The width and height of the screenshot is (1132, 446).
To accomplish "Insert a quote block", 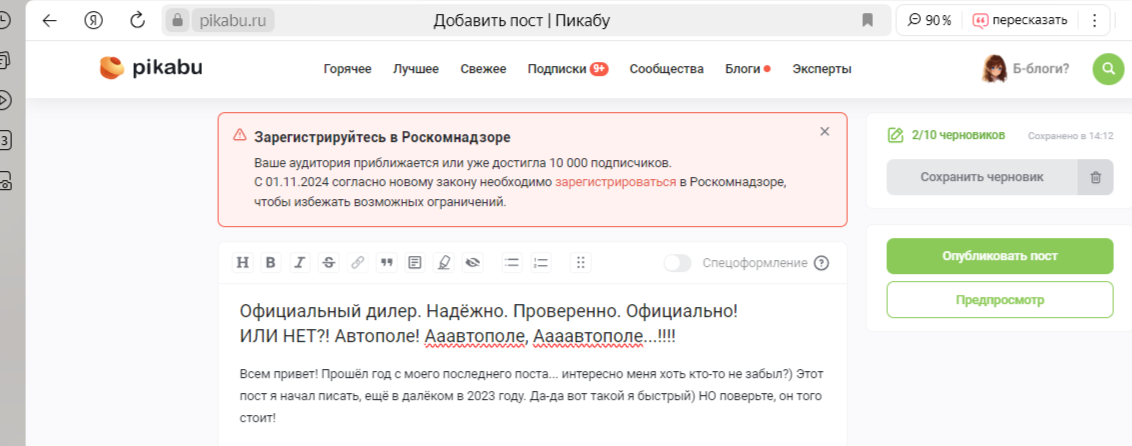I will (x=386, y=263).
